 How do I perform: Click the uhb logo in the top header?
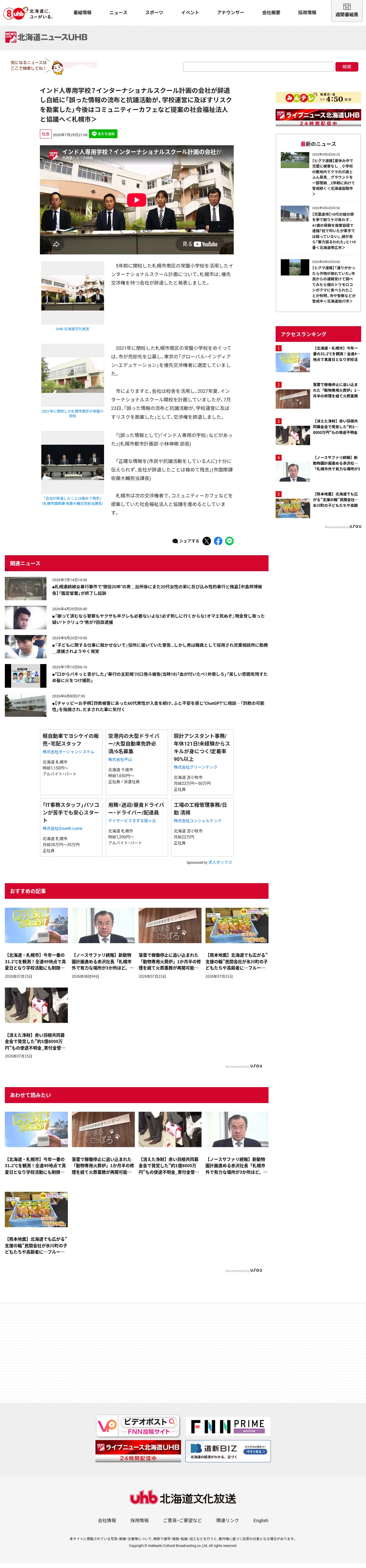click(29, 13)
